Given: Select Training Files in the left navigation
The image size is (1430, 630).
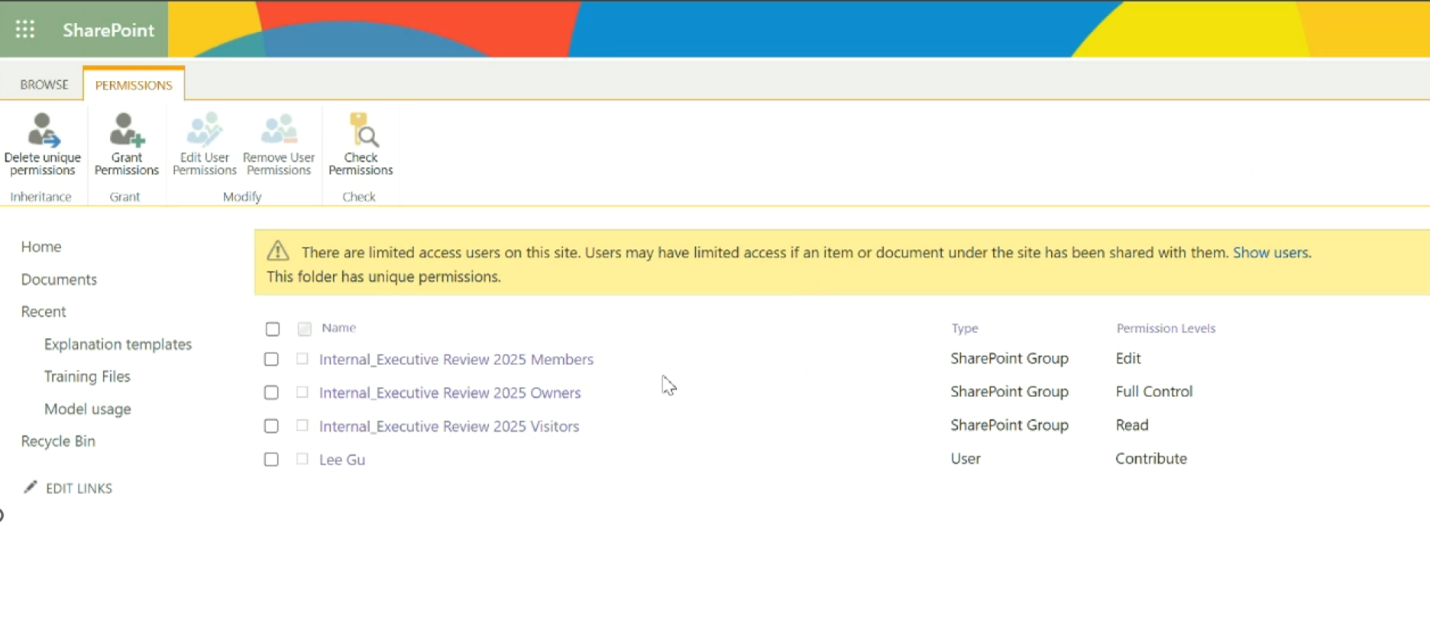Looking at the screenshot, I should point(87,376).
